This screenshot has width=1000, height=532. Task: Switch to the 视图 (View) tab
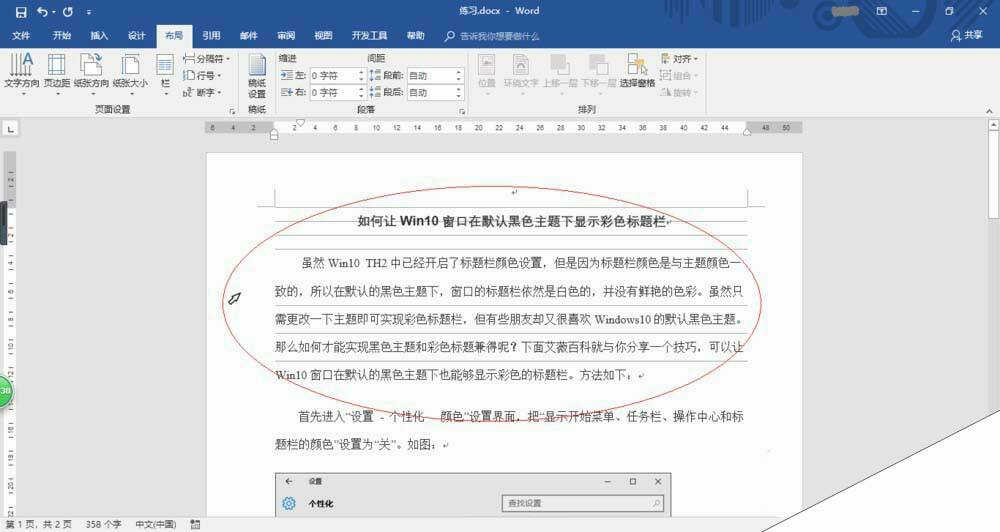tap(323, 36)
